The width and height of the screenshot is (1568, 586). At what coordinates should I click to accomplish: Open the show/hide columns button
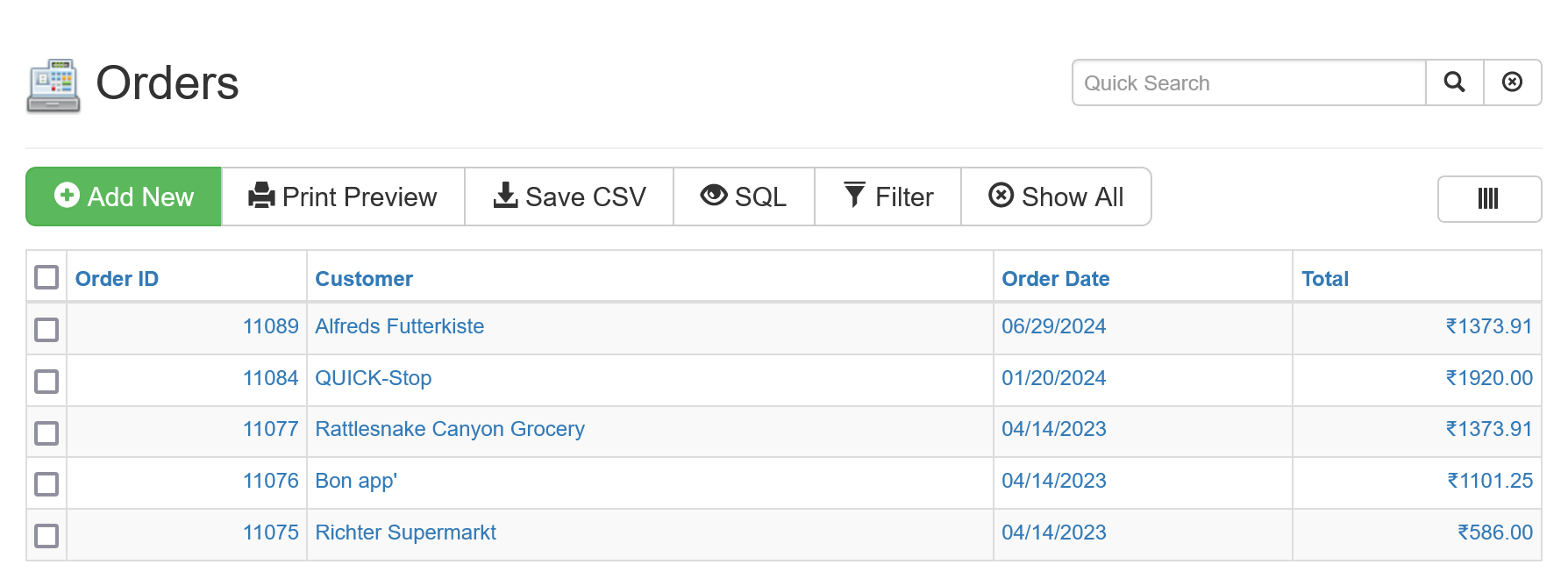[x=1488, y=199]
